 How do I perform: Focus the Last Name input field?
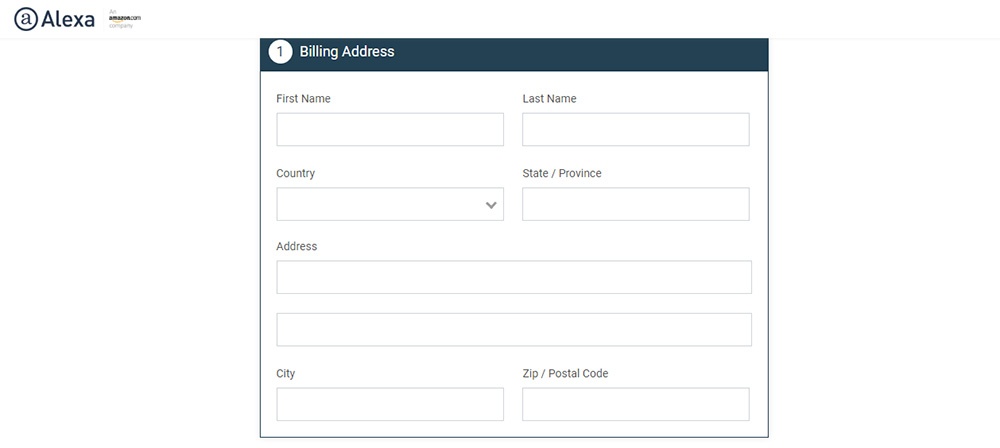click(635, 129)
